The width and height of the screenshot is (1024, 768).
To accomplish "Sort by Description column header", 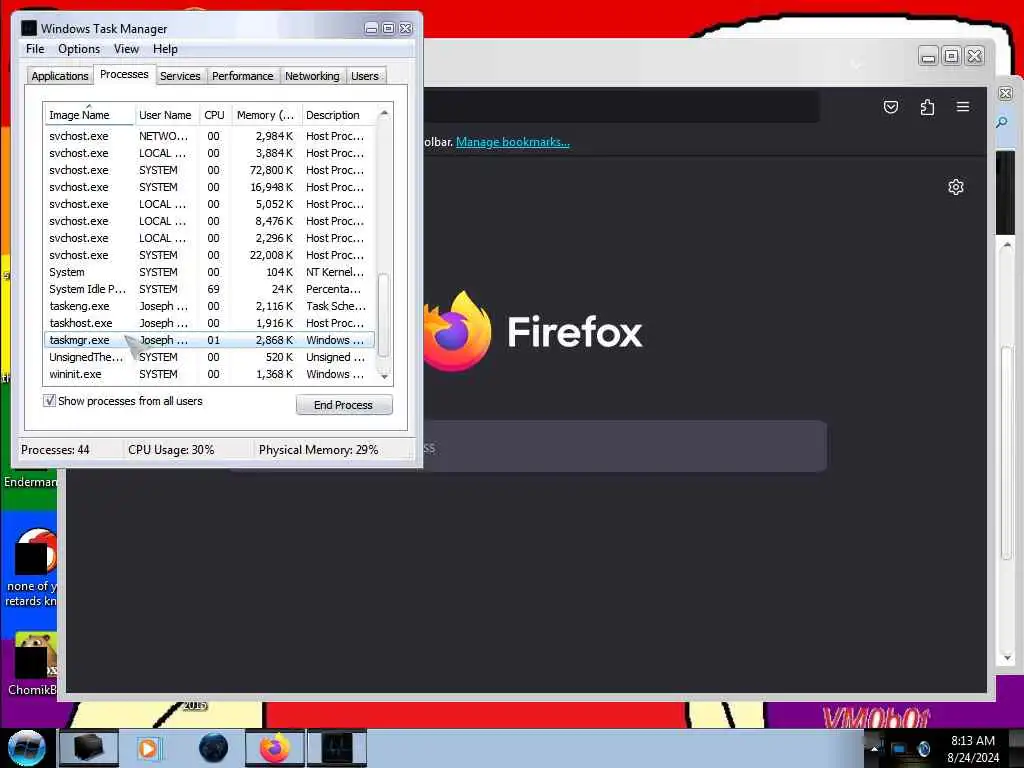I will [338, 115].
